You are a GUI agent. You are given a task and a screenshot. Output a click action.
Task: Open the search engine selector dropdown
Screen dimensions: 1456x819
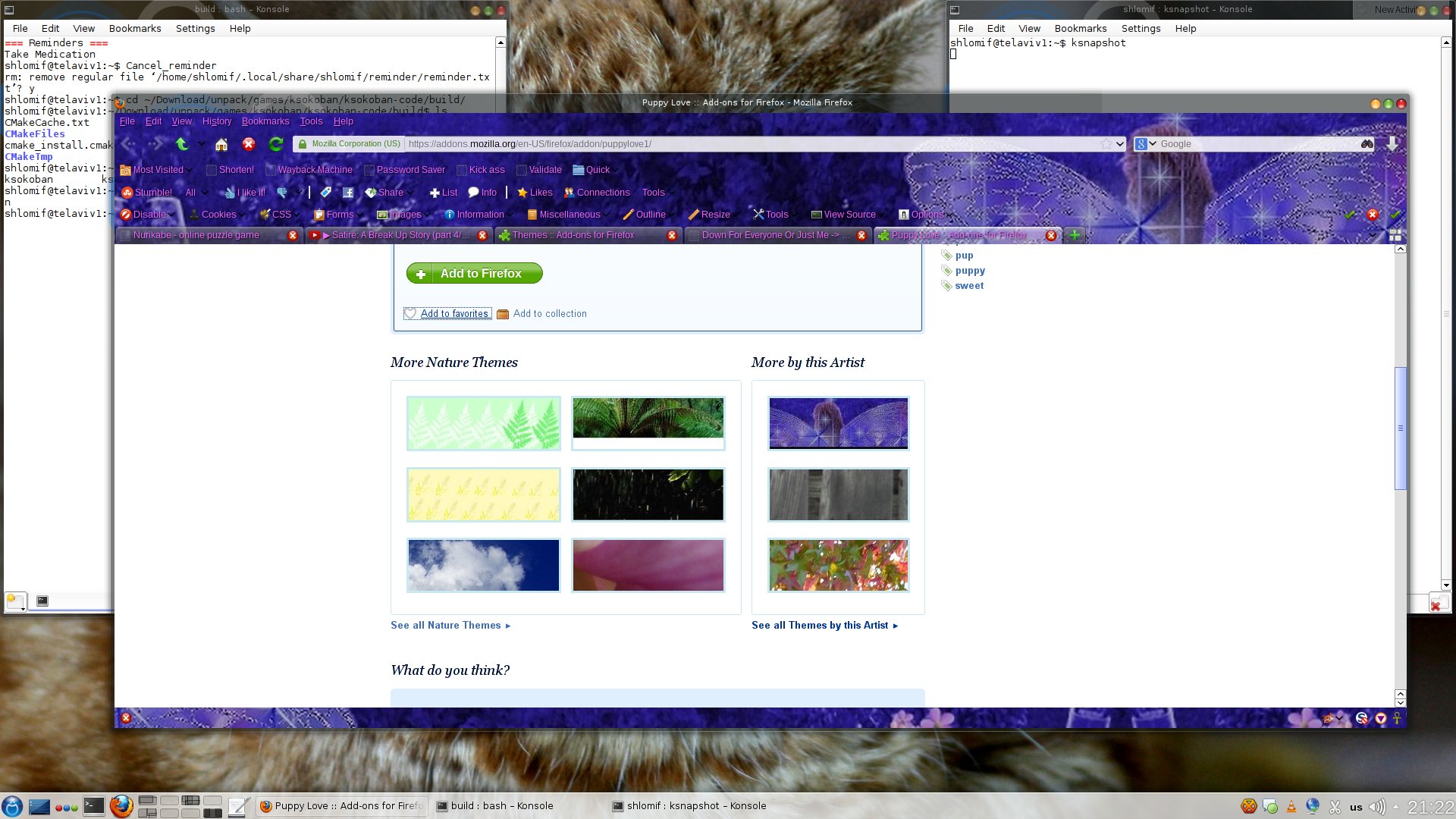click(x=1146, y=144)
